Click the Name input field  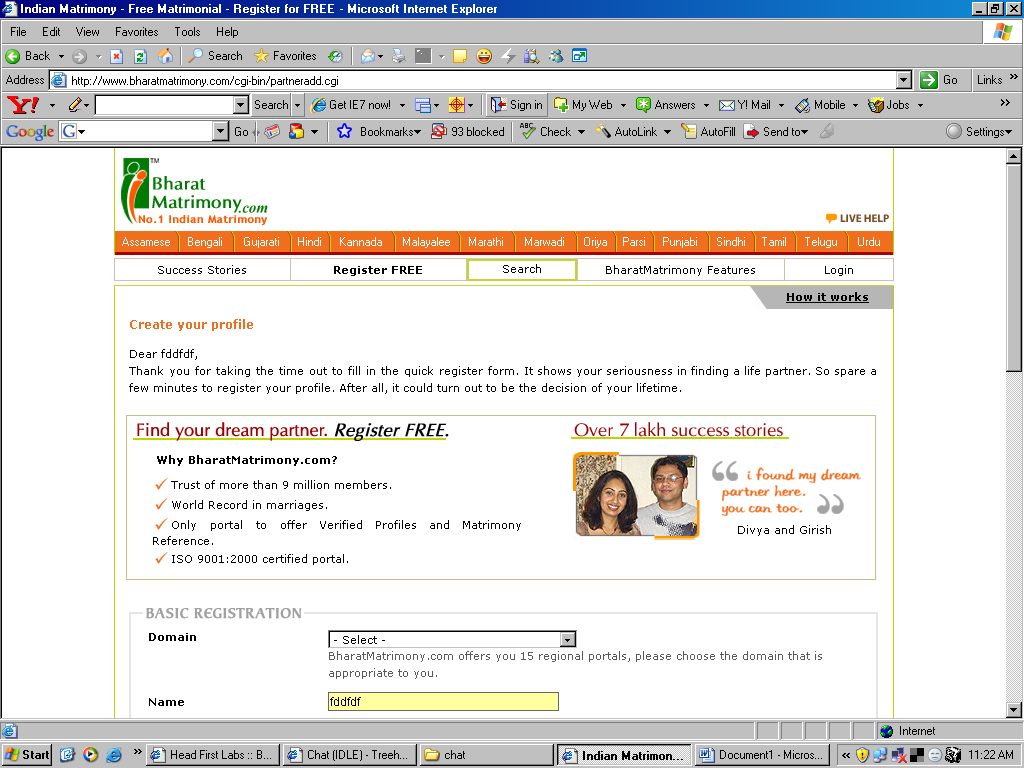pyautogui.click(x=443, y=701)
